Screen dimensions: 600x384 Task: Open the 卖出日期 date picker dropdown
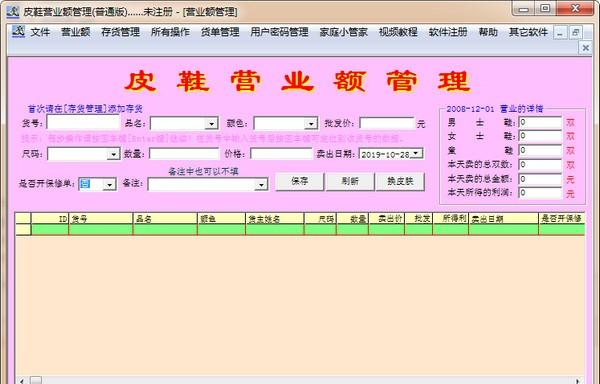tap(416, 154)
